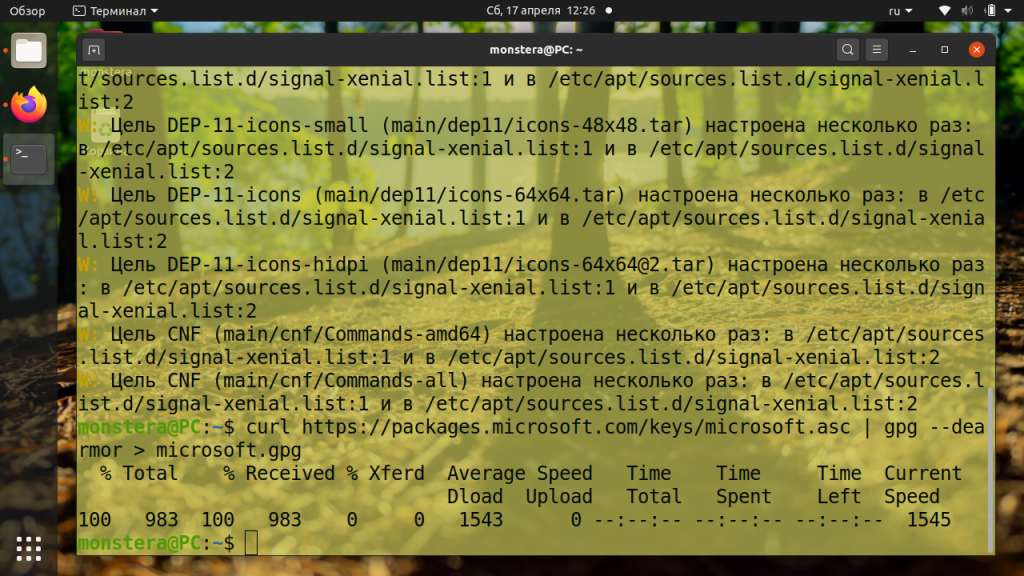Viewport: 1024px width, 576px height.
Task: Unmute sound via the muted speaker icon
Action: tap(964, 9)
